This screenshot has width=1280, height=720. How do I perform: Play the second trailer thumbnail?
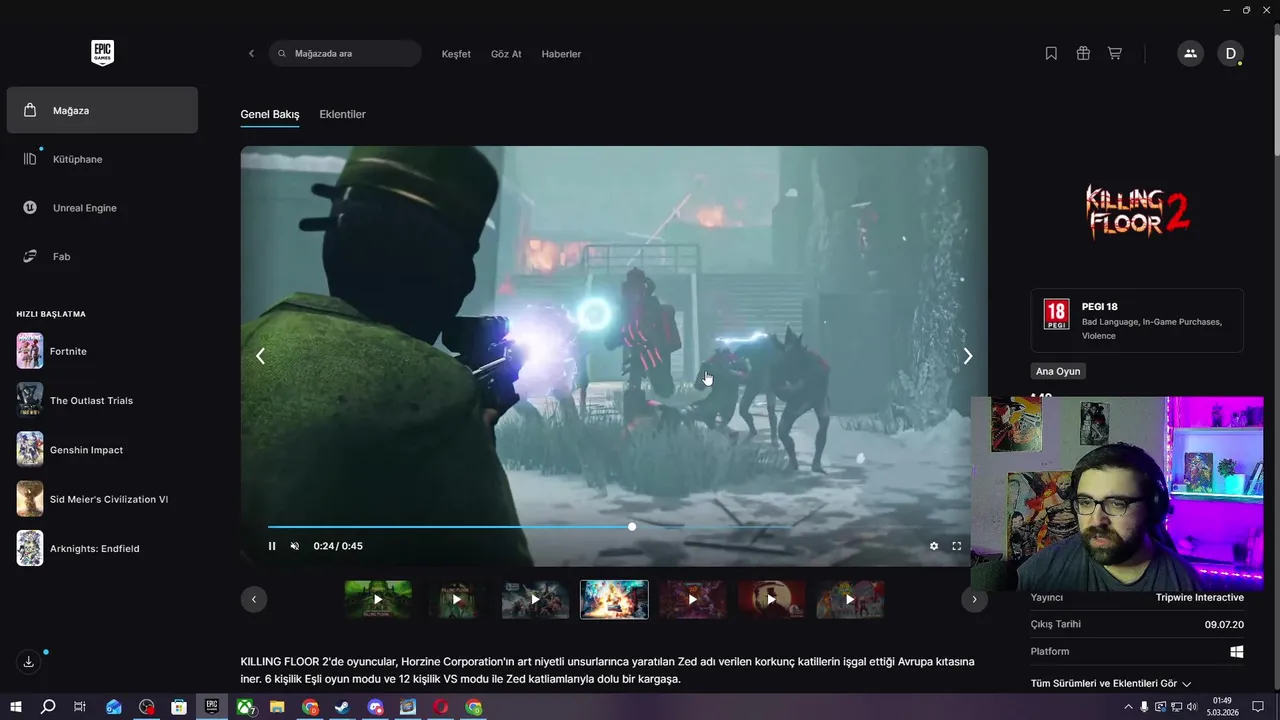(x=456, y=600)
